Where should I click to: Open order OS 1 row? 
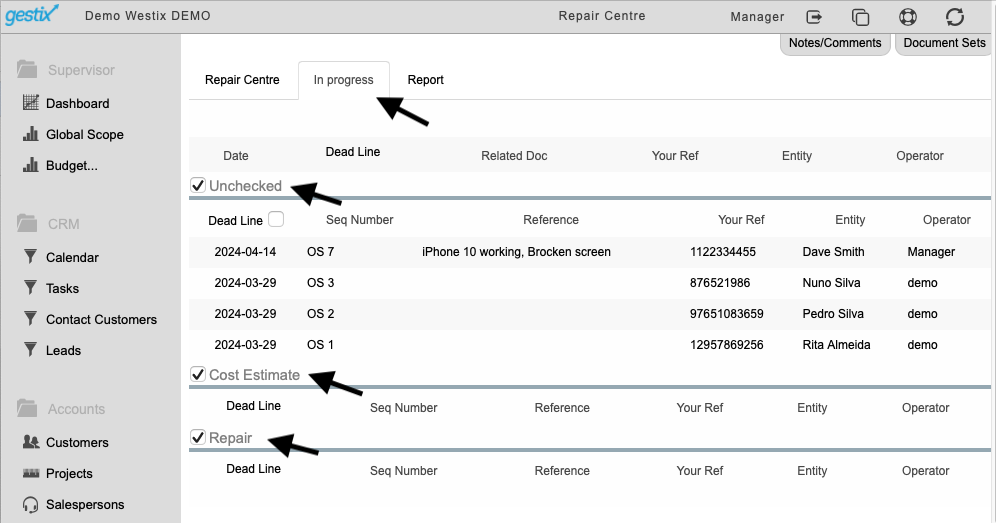589,345
